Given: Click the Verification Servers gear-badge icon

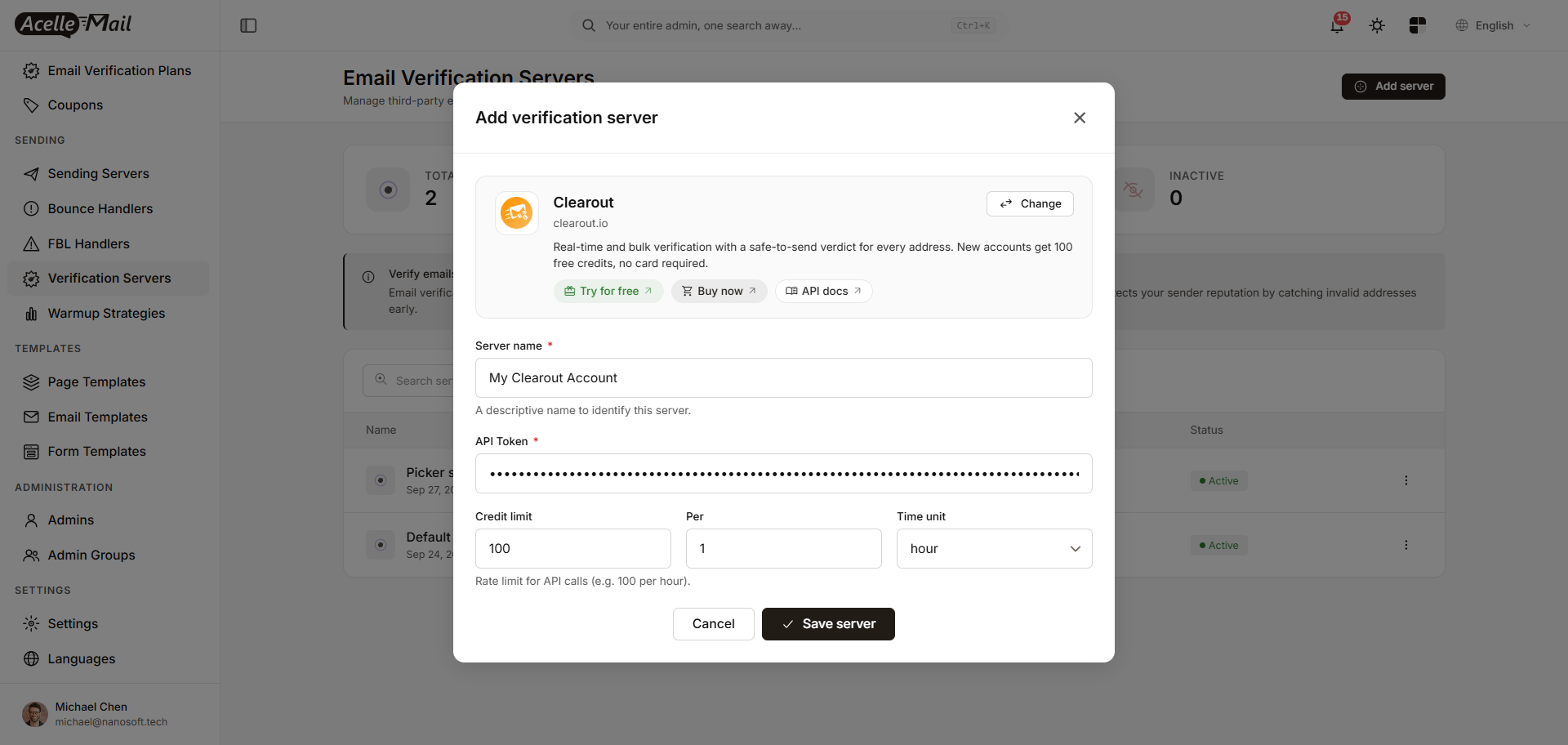Looking at the screenshot, I should (x=31, y=279).
